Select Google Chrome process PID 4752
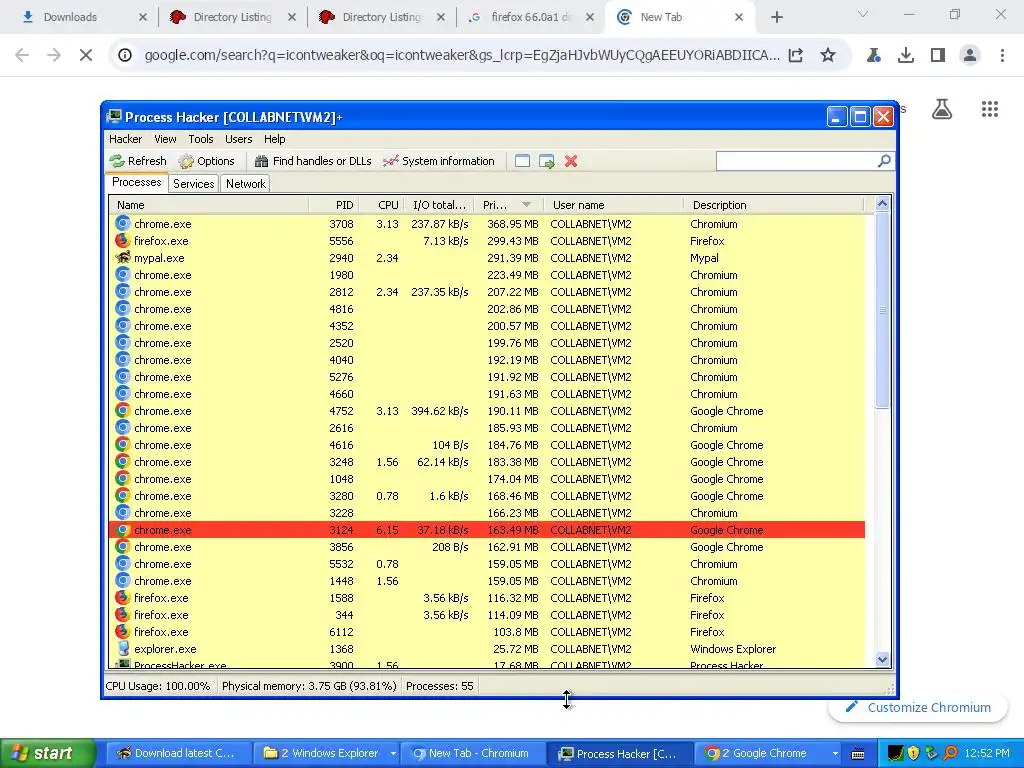 click(x=487, y=411)
